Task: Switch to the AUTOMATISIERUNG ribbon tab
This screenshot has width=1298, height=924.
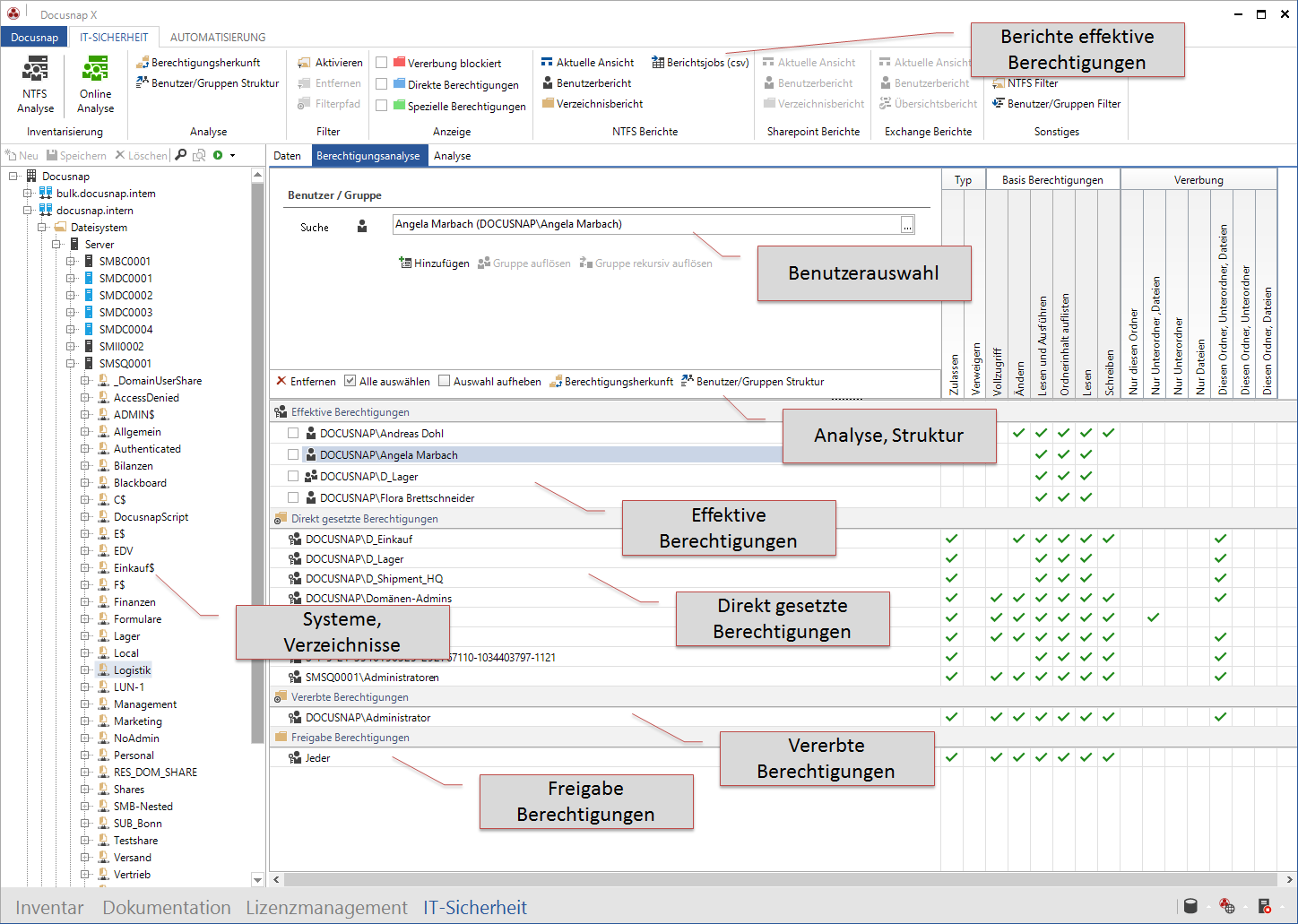Action: click(x=218, y=37)
